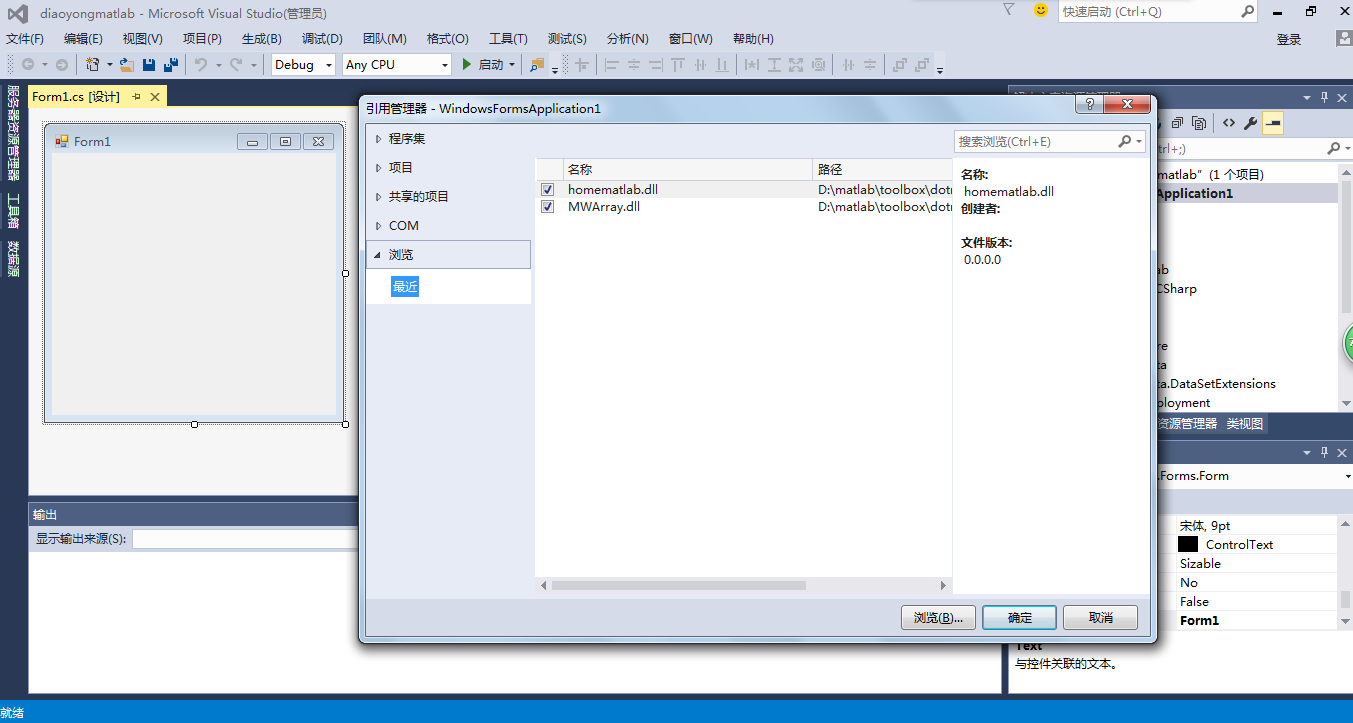Click the show all files icon

click(x=1199, y=123)
